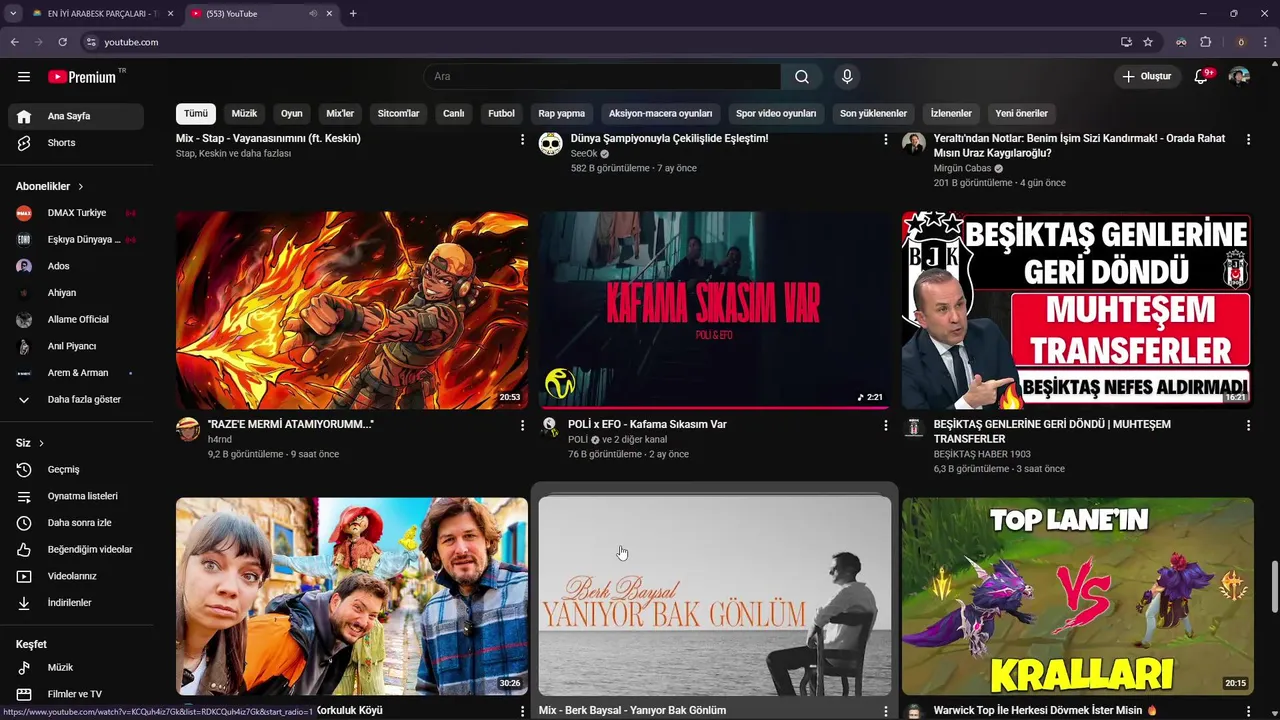Open options menu for POLİ x EFO video

coord(885,426)
